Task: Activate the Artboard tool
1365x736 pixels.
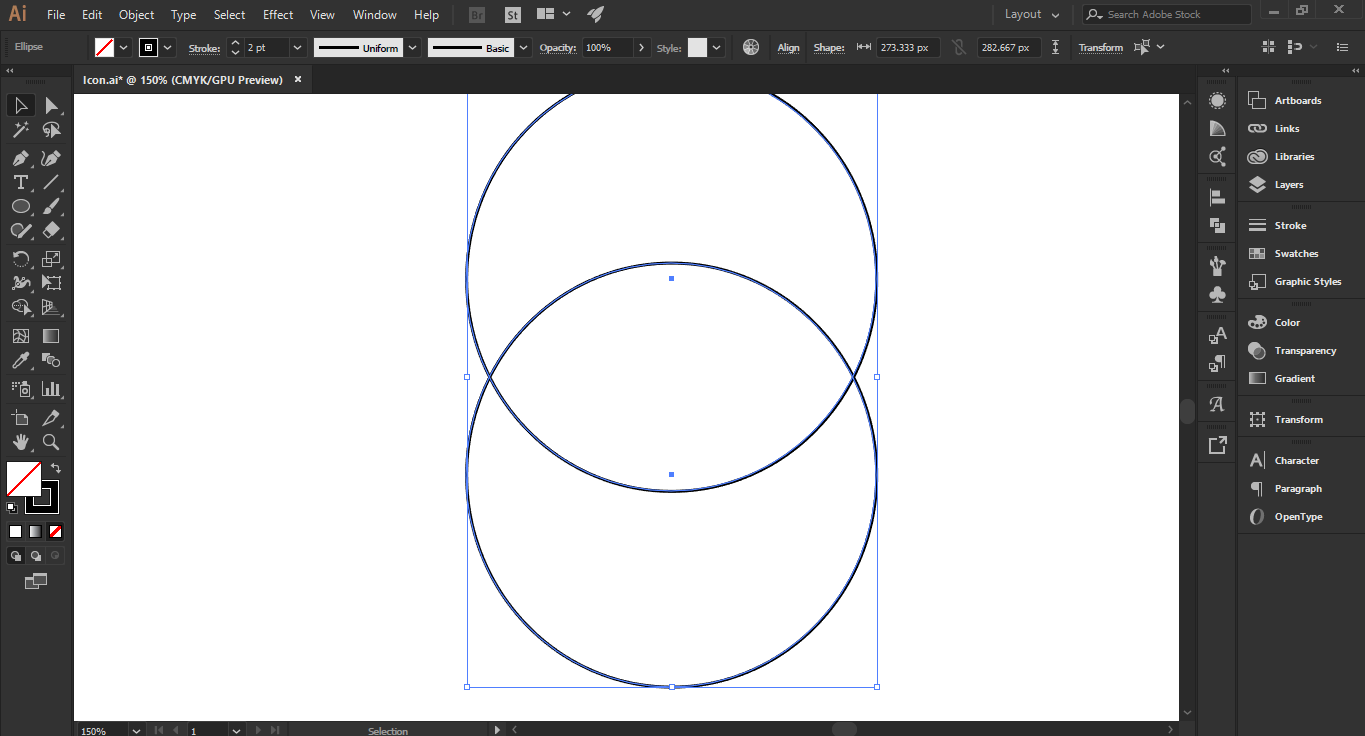Action: [20, 418]
